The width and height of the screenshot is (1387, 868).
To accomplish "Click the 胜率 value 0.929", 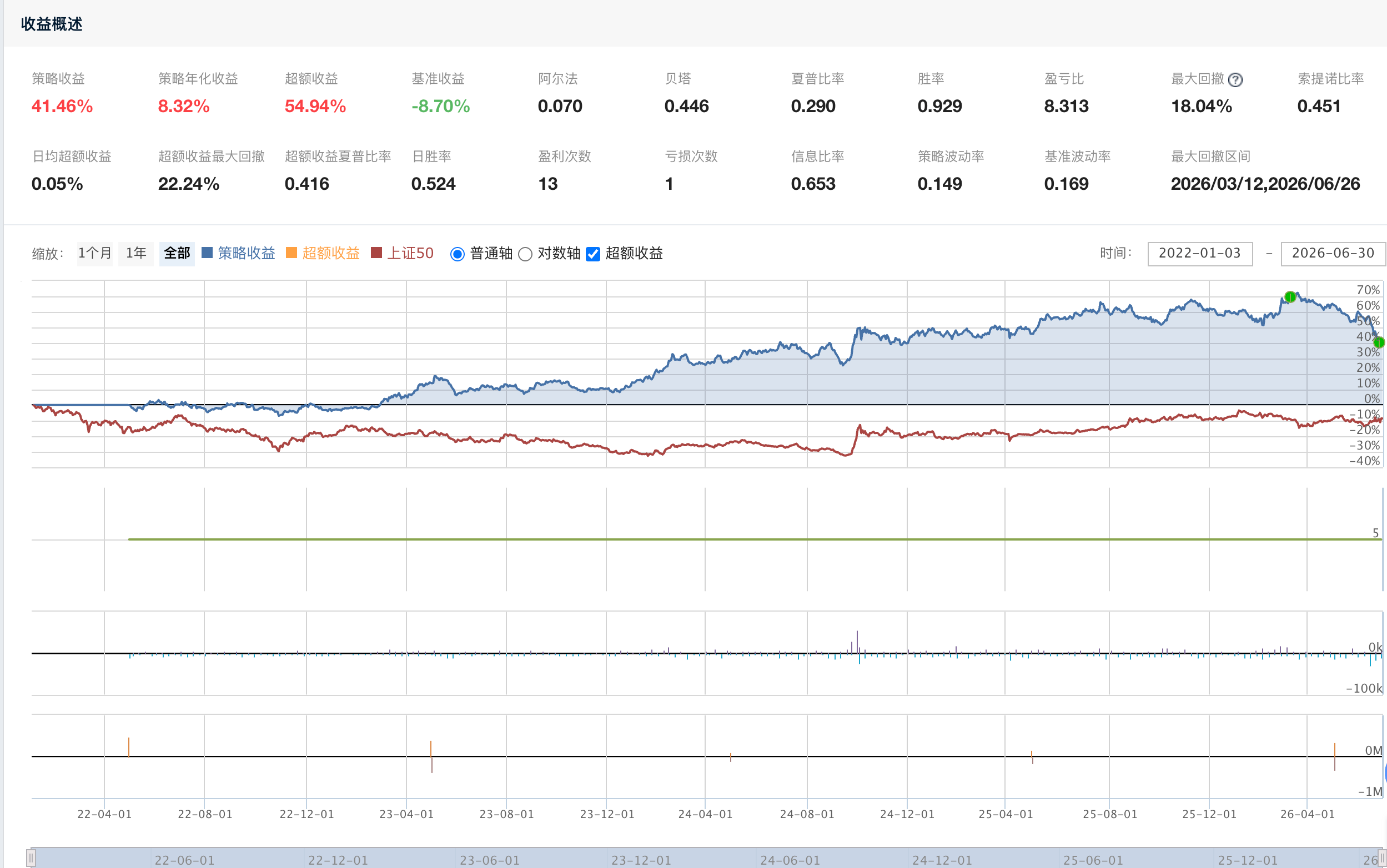I will click(939, 106).
